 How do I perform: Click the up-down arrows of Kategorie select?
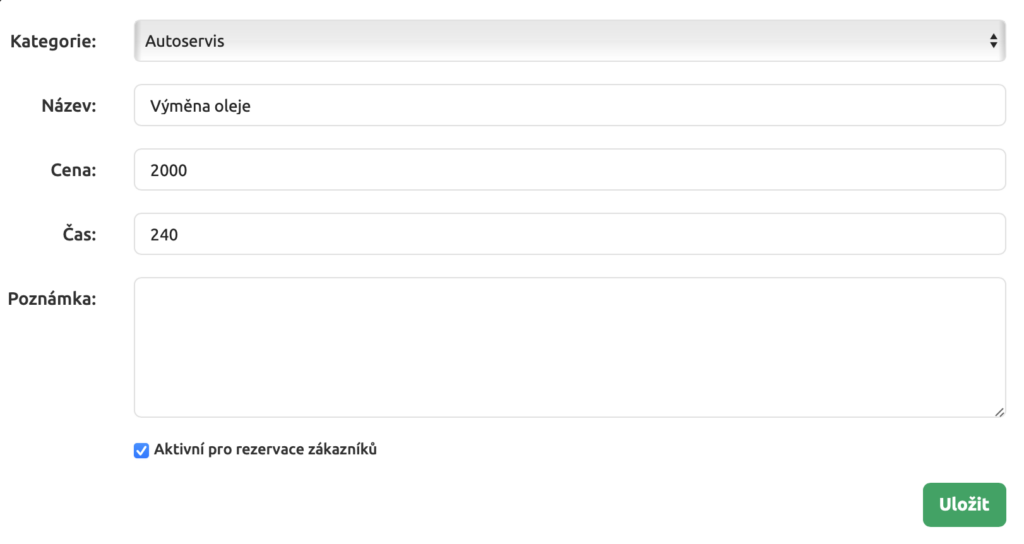coord(993,41)
